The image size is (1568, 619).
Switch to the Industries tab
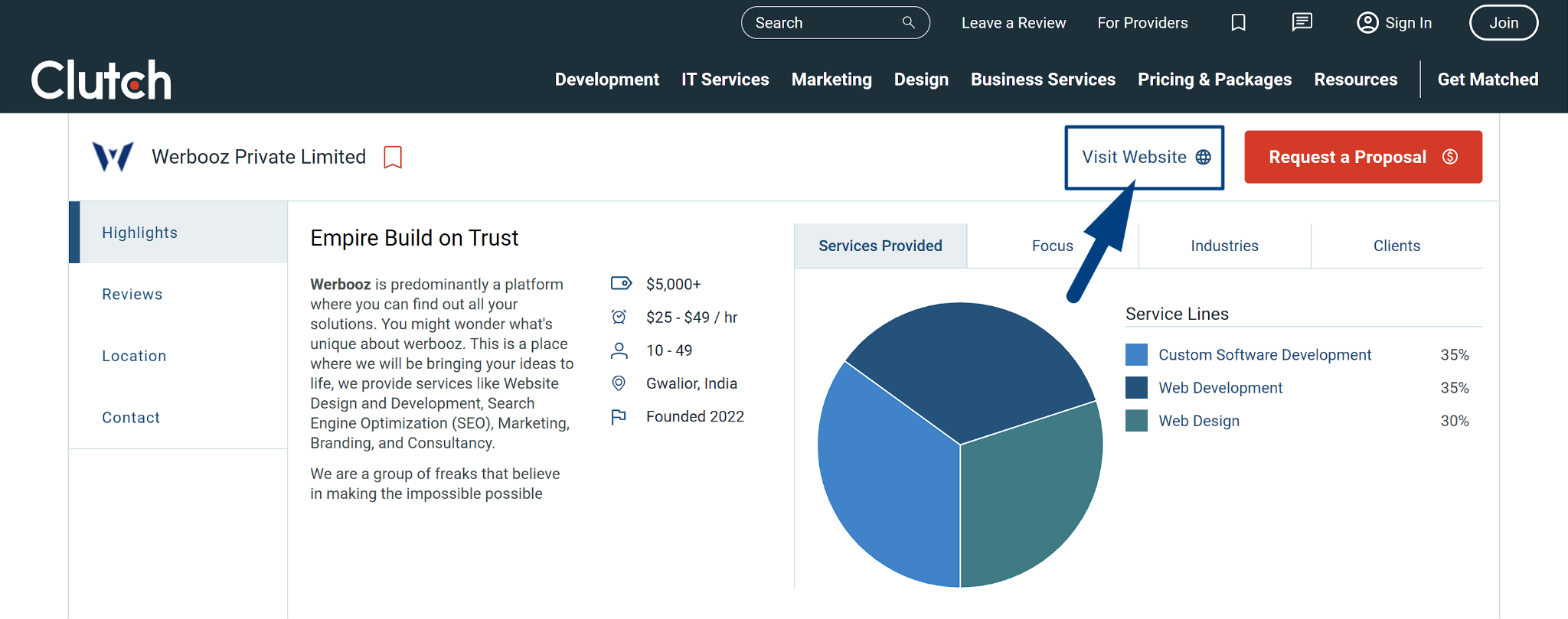1224,246
